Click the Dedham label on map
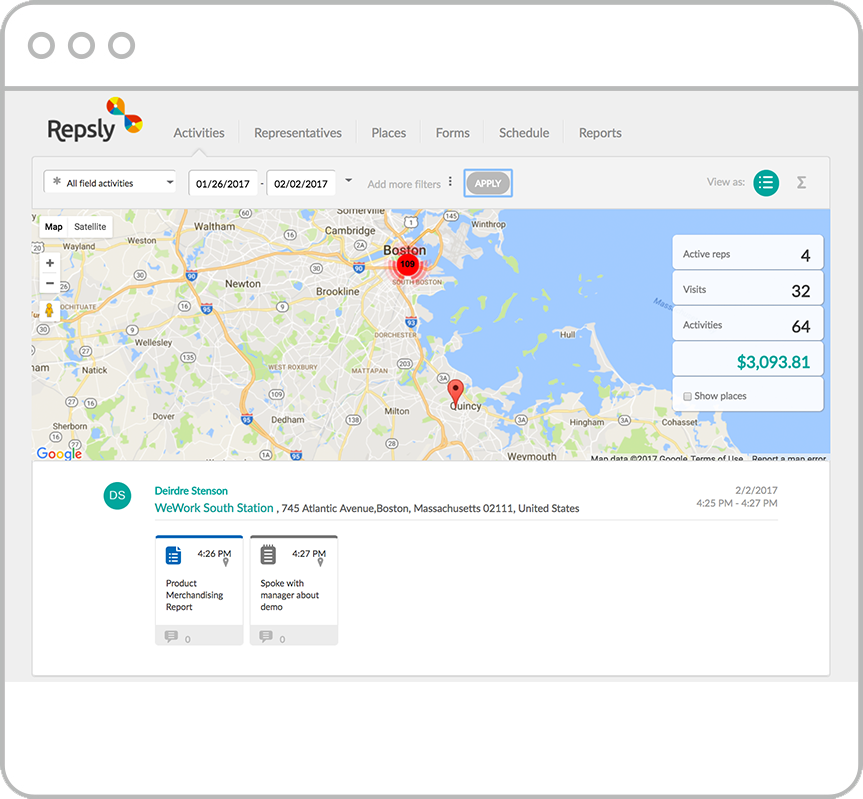The image size is (863, 799). tap(287, 419)
